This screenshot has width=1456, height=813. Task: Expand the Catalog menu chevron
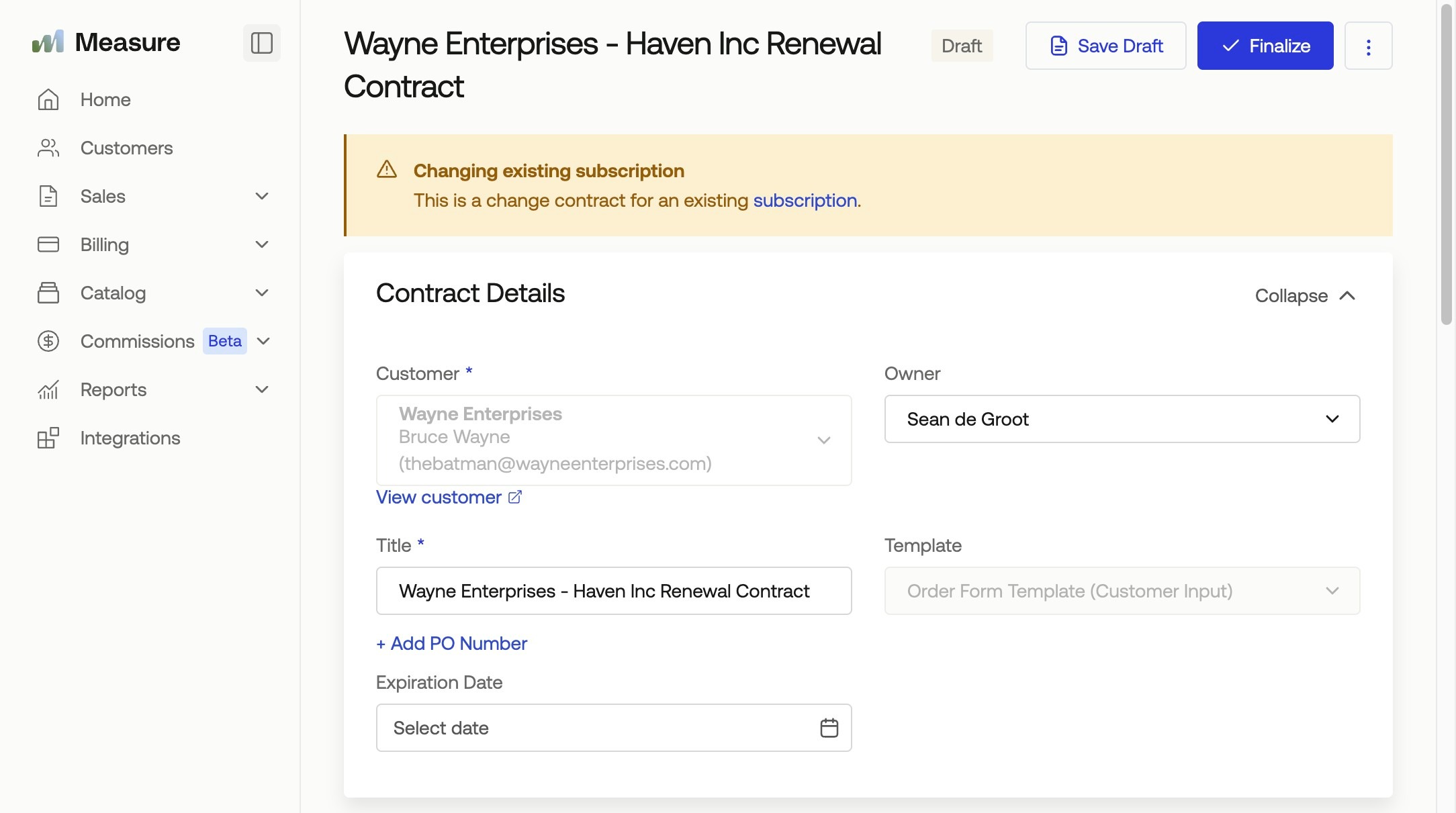click(x=262, y=293)
